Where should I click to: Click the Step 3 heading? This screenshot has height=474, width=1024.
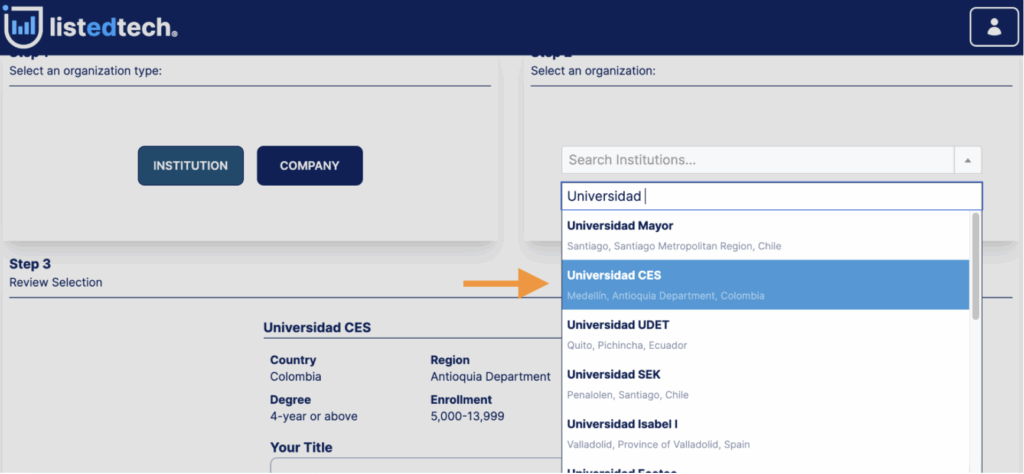(30, 264)
